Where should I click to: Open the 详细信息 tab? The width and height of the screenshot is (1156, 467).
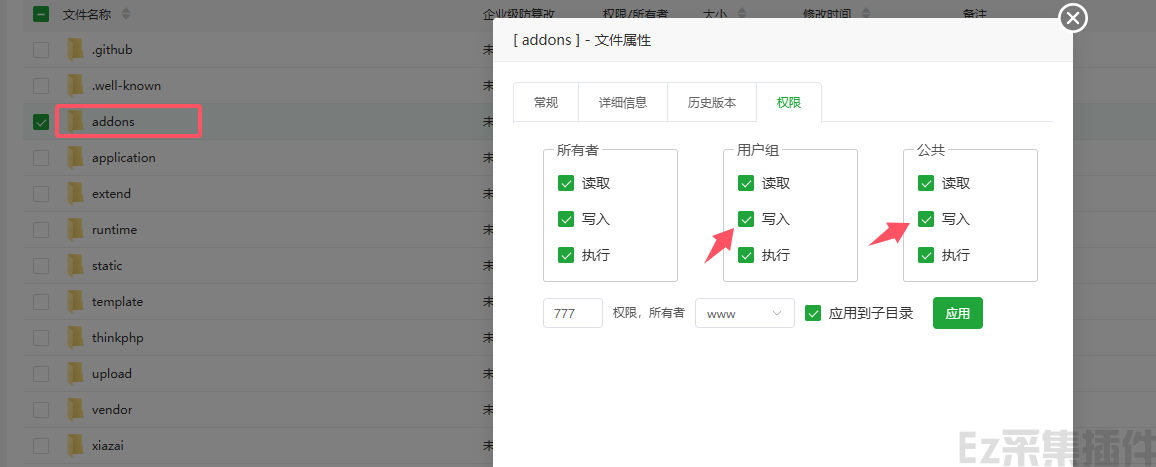pos(622,102)
